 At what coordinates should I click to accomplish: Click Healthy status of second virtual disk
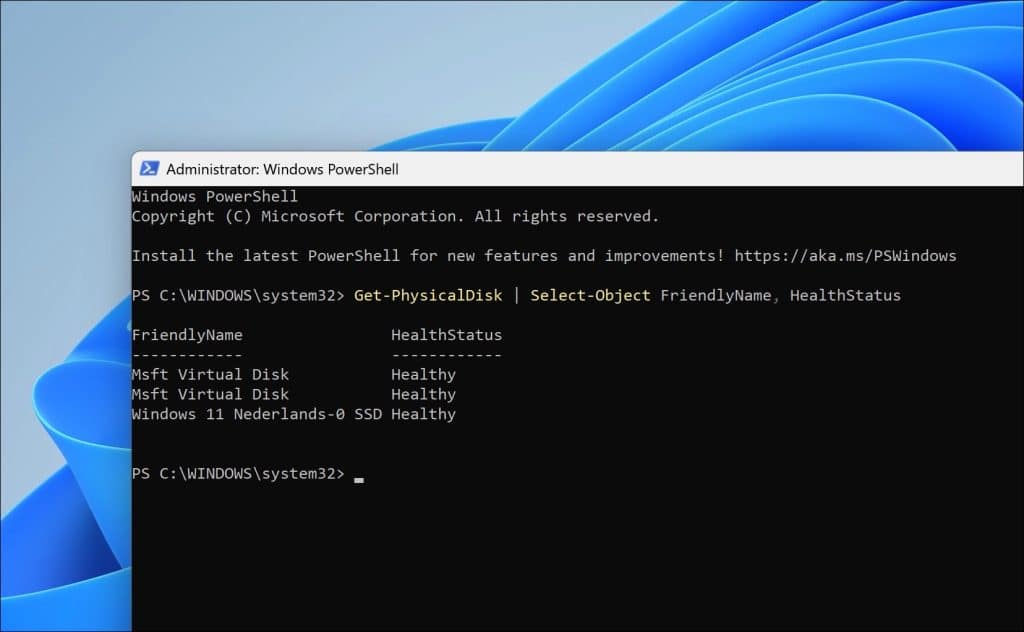(x=423, y=394)
